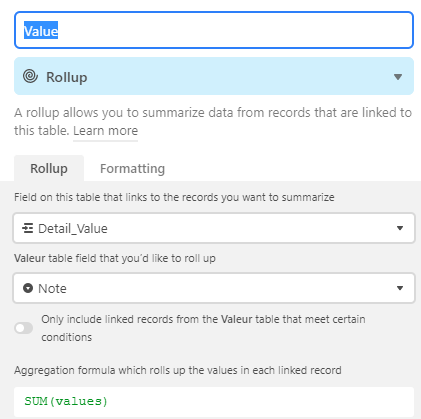Click the linked record icon beside Detail_Value

click(27, 228)
